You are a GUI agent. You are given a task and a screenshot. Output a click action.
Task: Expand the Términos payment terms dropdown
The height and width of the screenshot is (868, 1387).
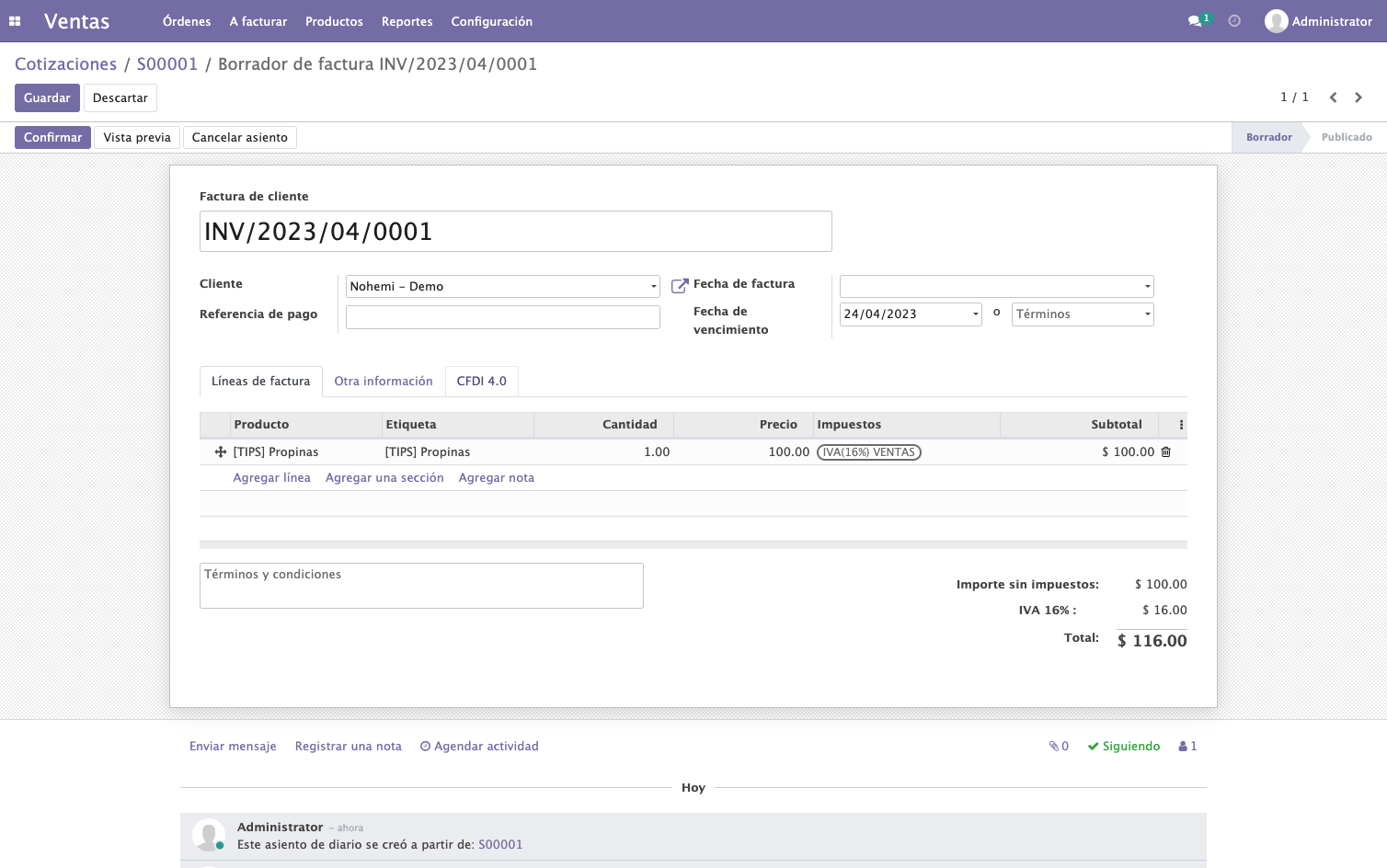(x=1147, y=314)
